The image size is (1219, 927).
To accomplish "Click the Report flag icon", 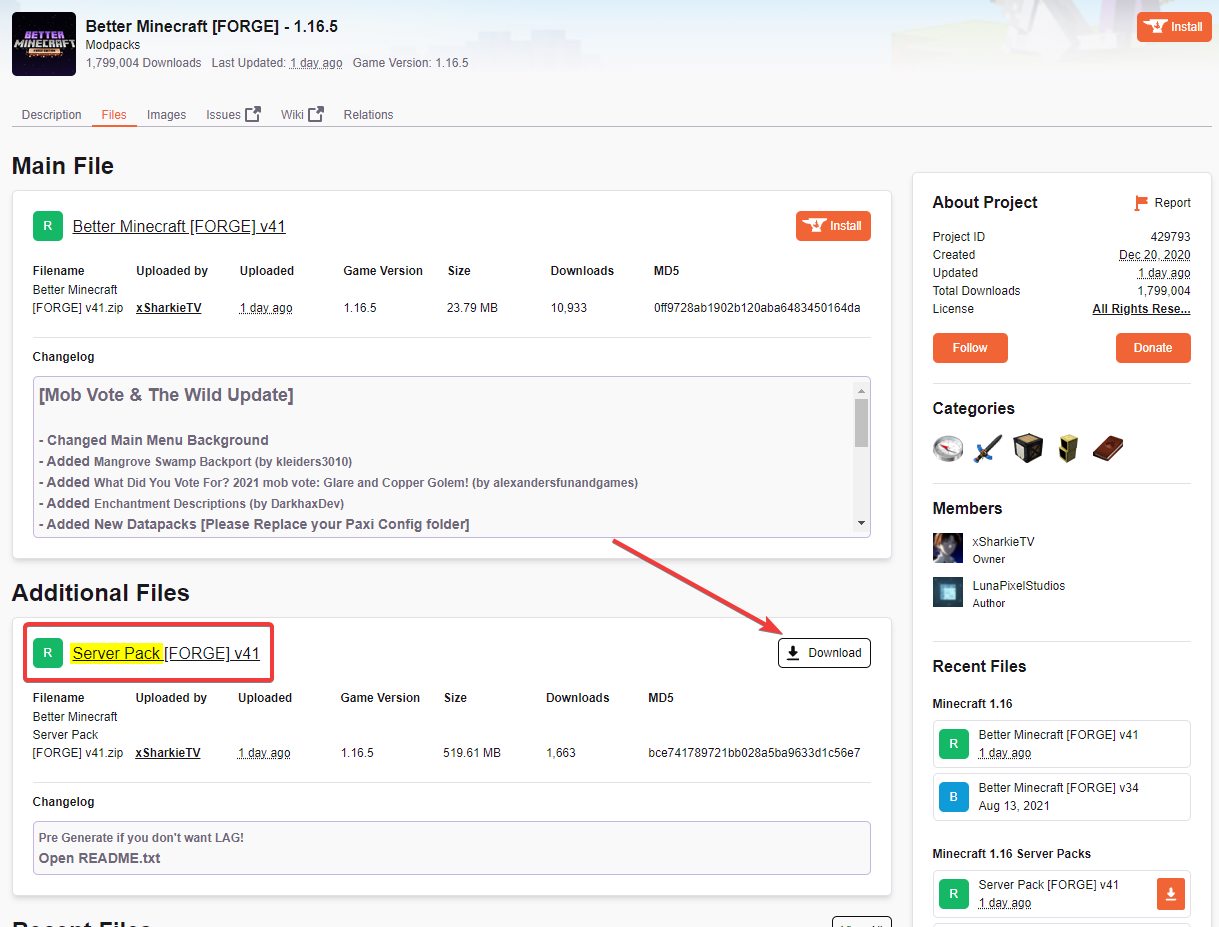I will [x=1141, y=203].
